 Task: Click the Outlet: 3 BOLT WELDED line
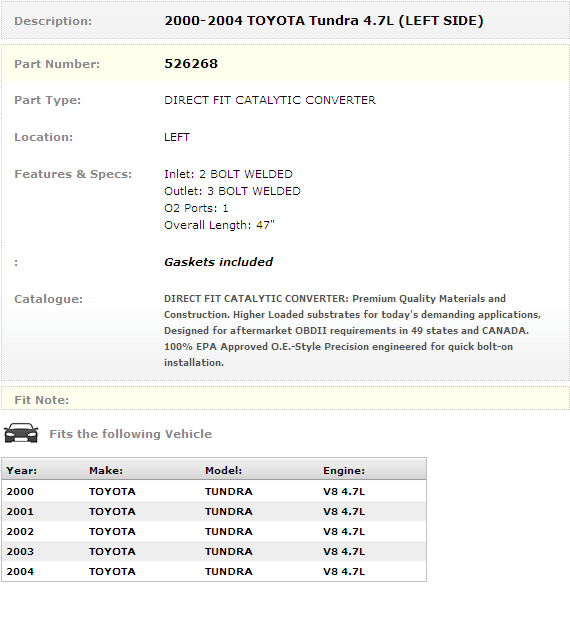point(232,191)
